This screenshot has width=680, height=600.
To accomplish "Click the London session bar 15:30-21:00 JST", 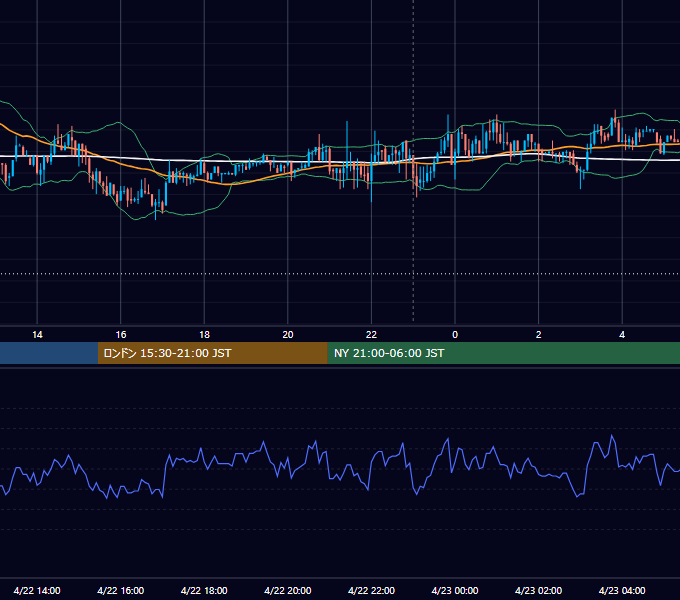I will click(212, 353).
